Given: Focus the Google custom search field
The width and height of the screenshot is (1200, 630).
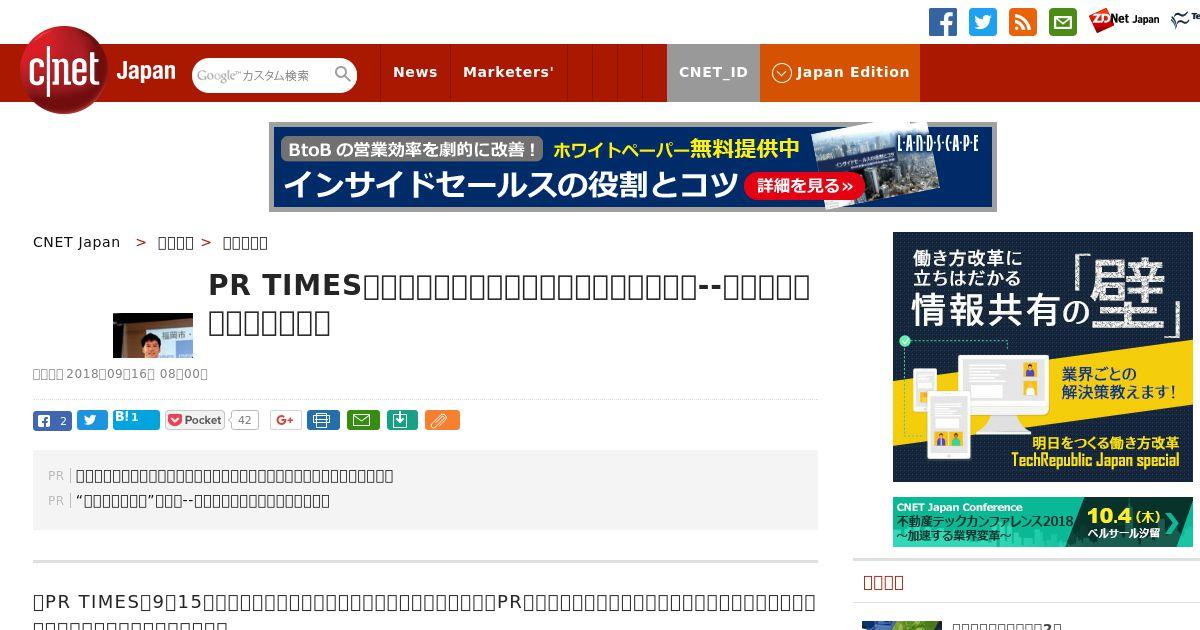Looking at the screenshot, I should pos(262,75).
